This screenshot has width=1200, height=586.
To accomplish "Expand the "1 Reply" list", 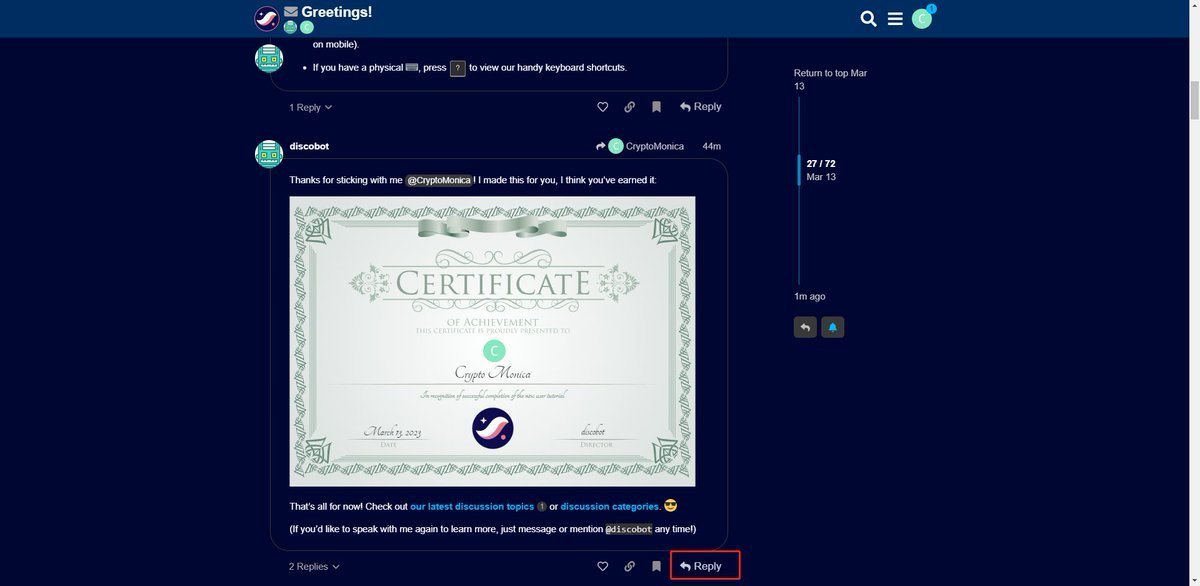I will click(311, 107).
